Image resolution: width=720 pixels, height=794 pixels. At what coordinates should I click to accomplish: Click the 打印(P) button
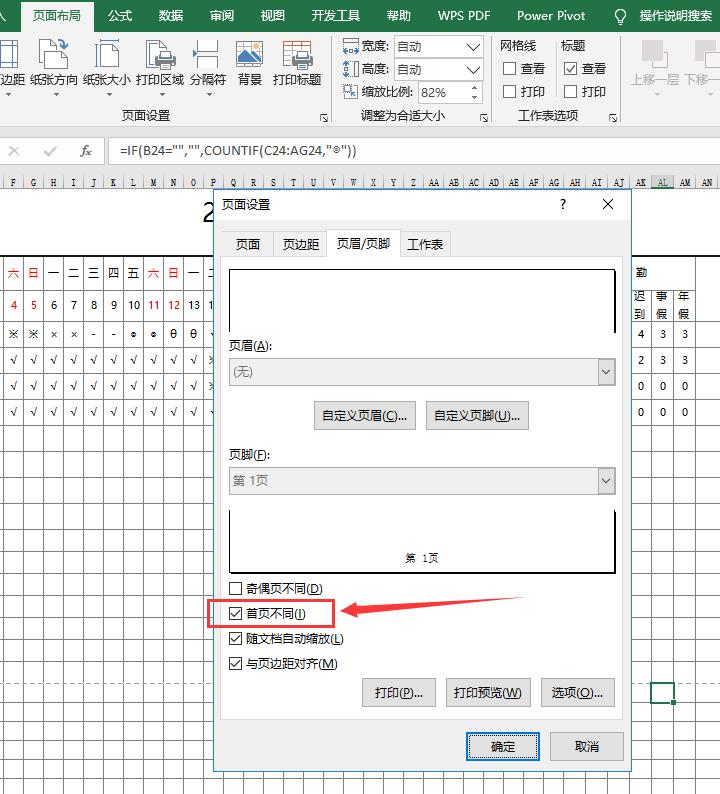tap(398, 692)
